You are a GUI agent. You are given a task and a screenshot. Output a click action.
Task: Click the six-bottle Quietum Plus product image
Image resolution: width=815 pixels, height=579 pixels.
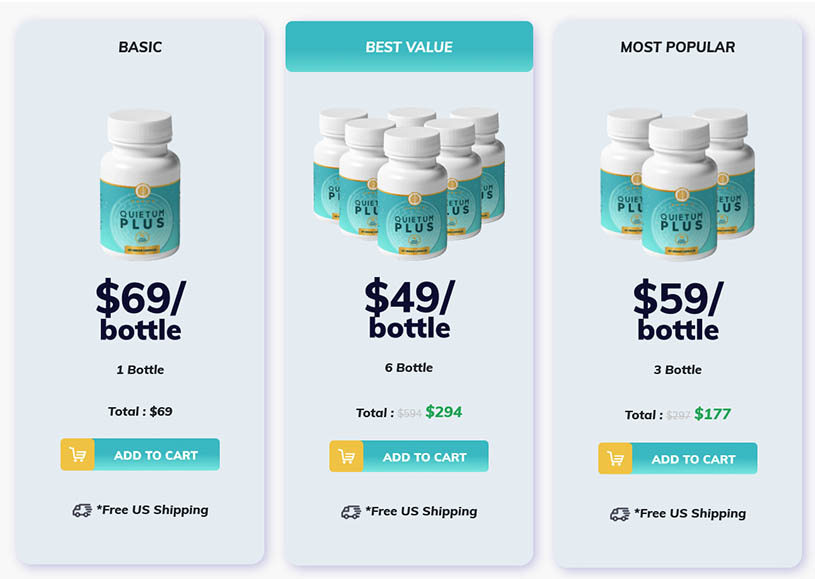point(409,182)
